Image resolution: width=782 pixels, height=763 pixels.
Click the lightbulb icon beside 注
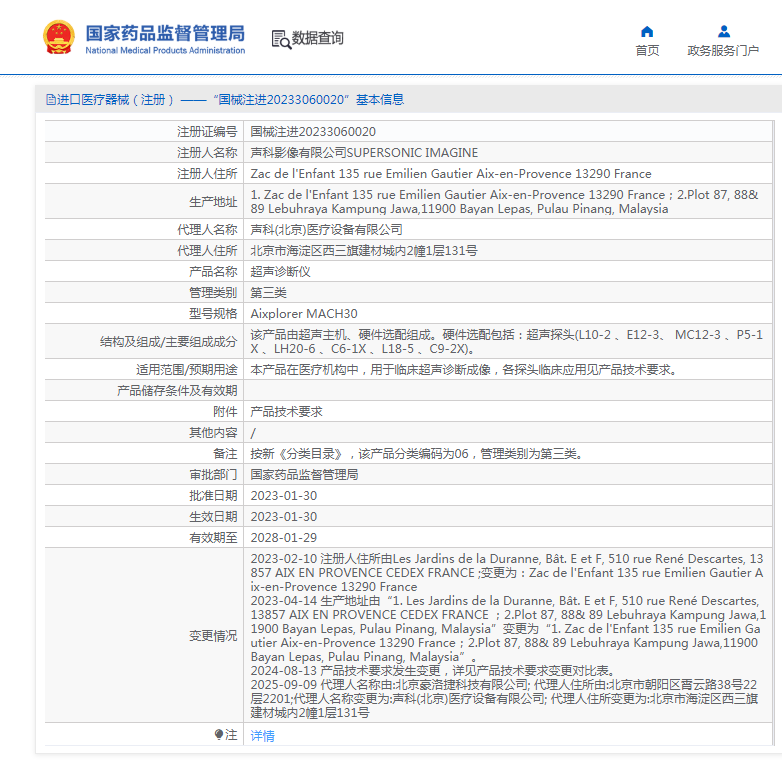(x=219, y=735)
